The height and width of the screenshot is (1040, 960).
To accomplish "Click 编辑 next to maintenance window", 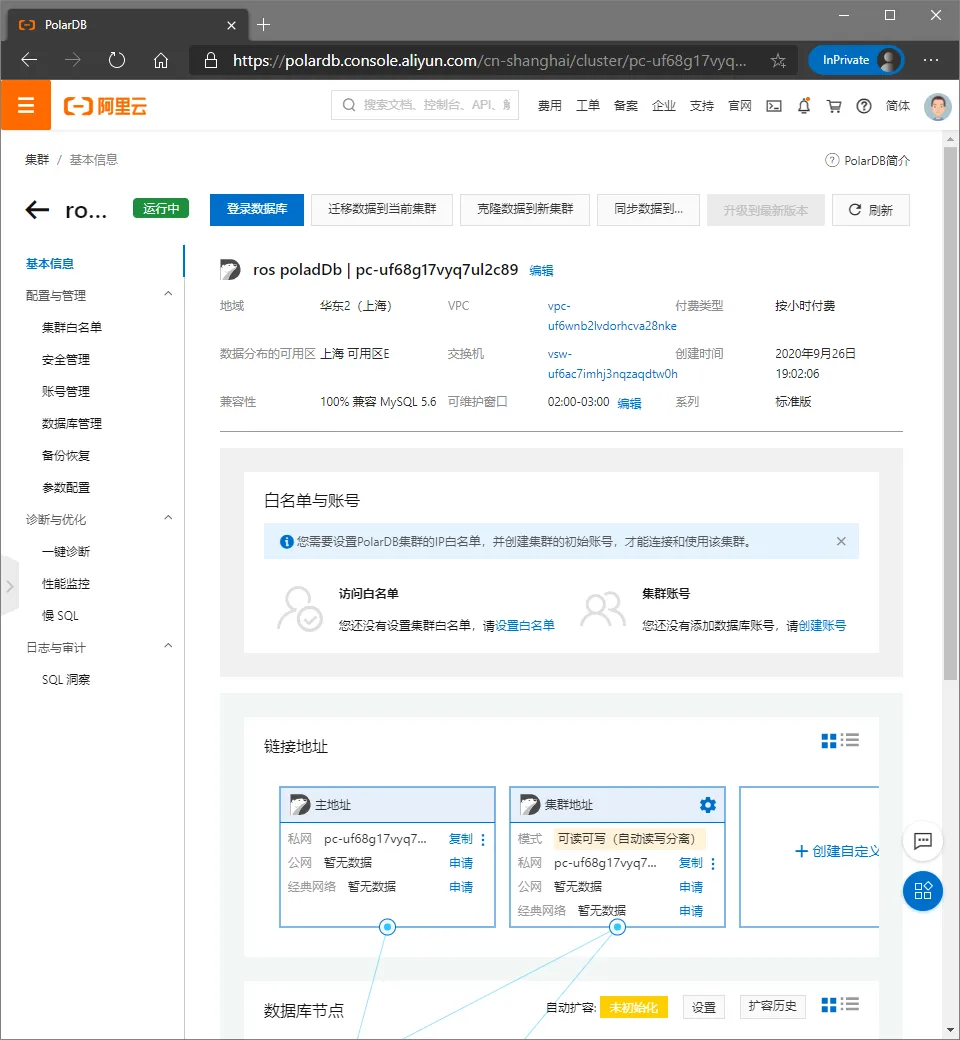I will [x=630, y=403].
